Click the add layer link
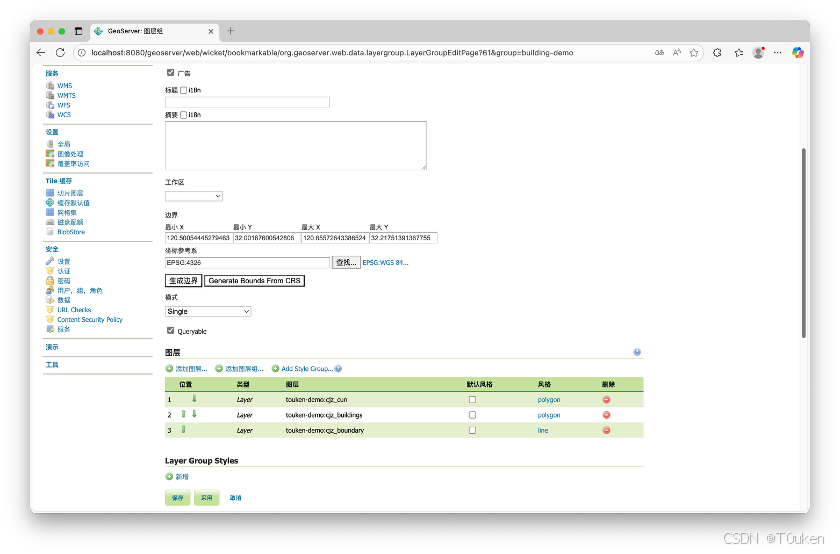Viewport: 840px width, 554px height. point(191,369)
